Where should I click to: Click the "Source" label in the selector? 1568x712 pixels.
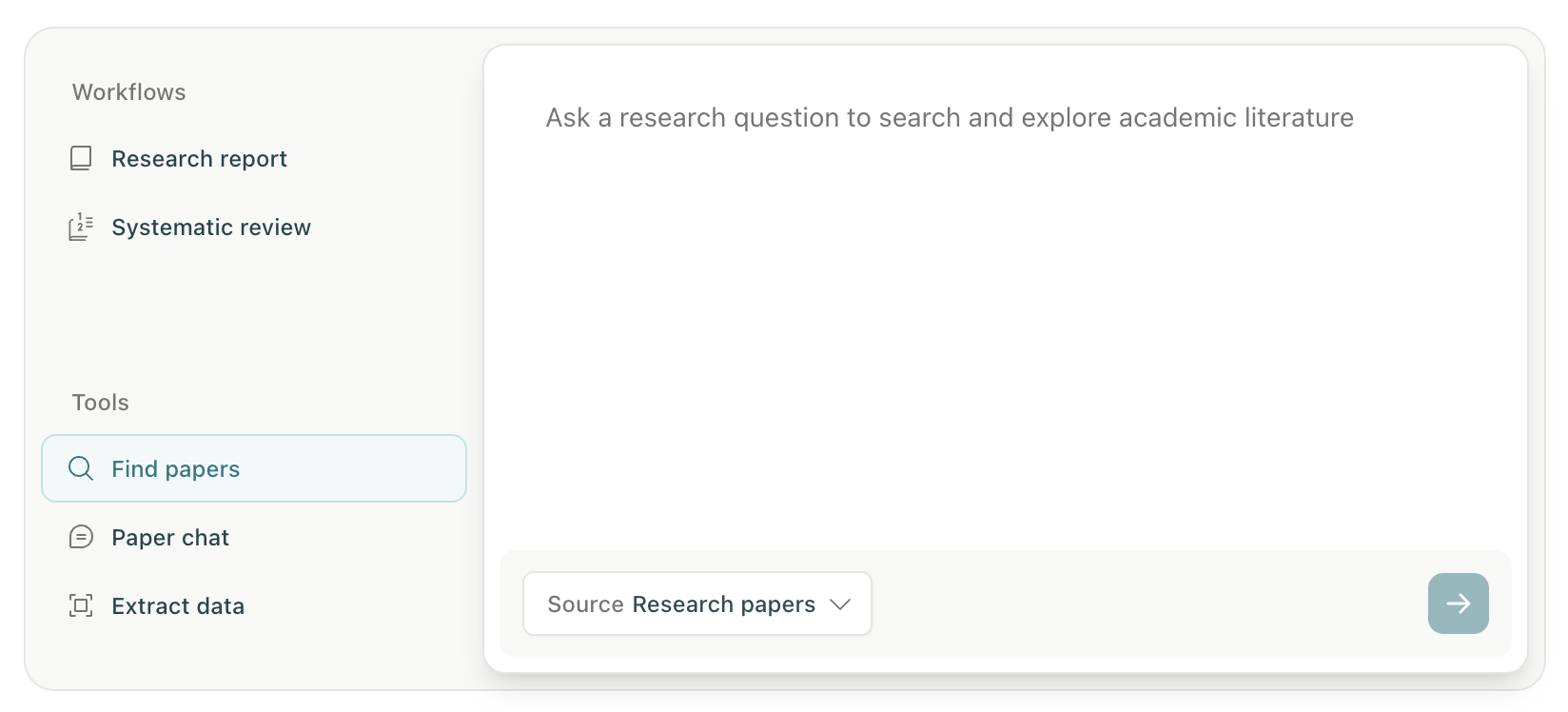pos(585,604)
